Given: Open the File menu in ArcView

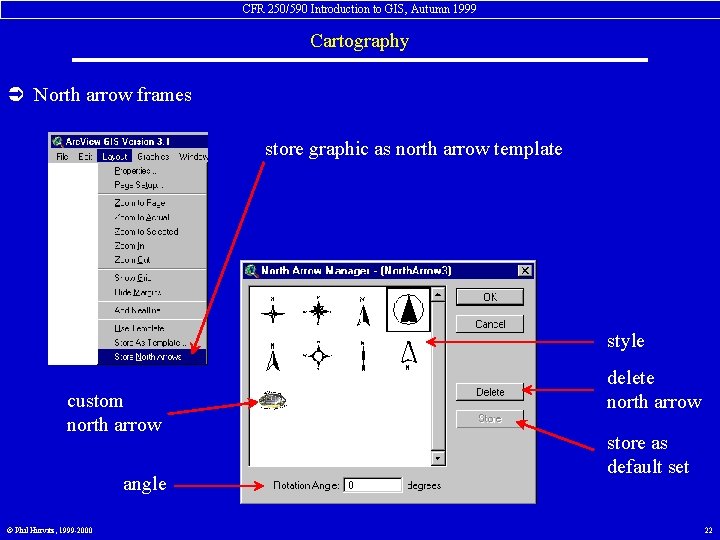Looking at the screenshot, I should click(62, 157).
